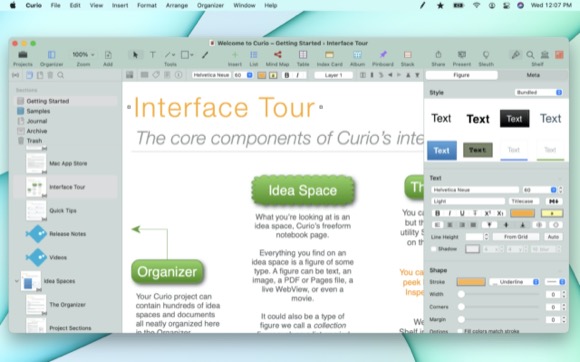Open the Format menu
The image size is (580, 362).
point(147,5)
